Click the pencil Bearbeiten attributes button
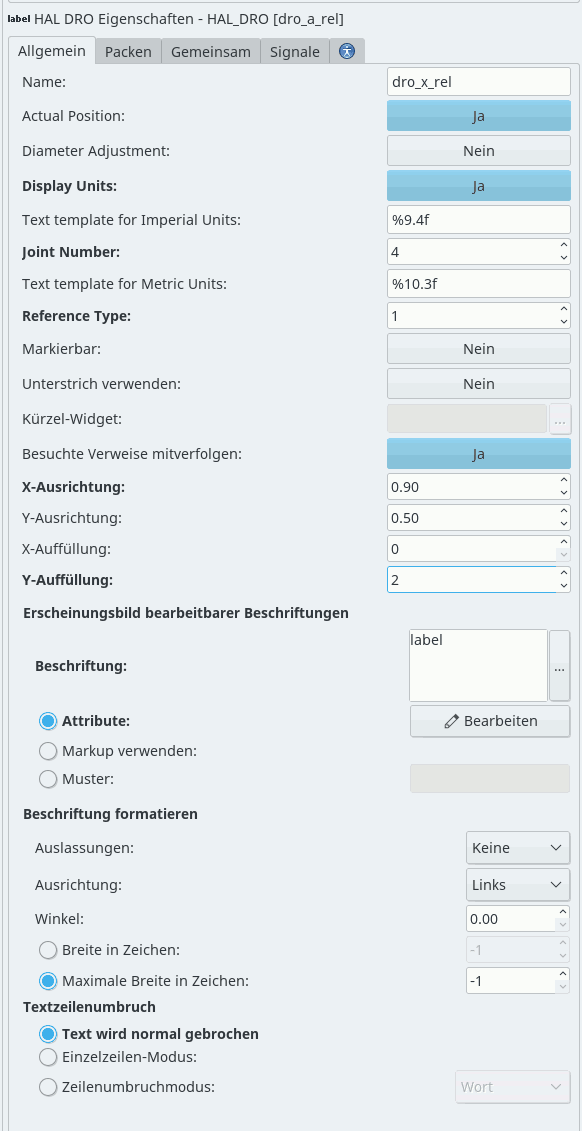 pyautogui.click(x=490, y=721)
